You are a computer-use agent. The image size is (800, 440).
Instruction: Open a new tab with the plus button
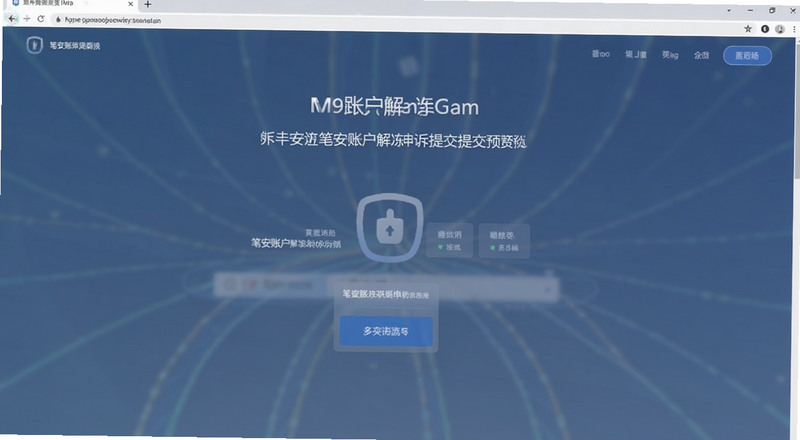click(147, 4)
